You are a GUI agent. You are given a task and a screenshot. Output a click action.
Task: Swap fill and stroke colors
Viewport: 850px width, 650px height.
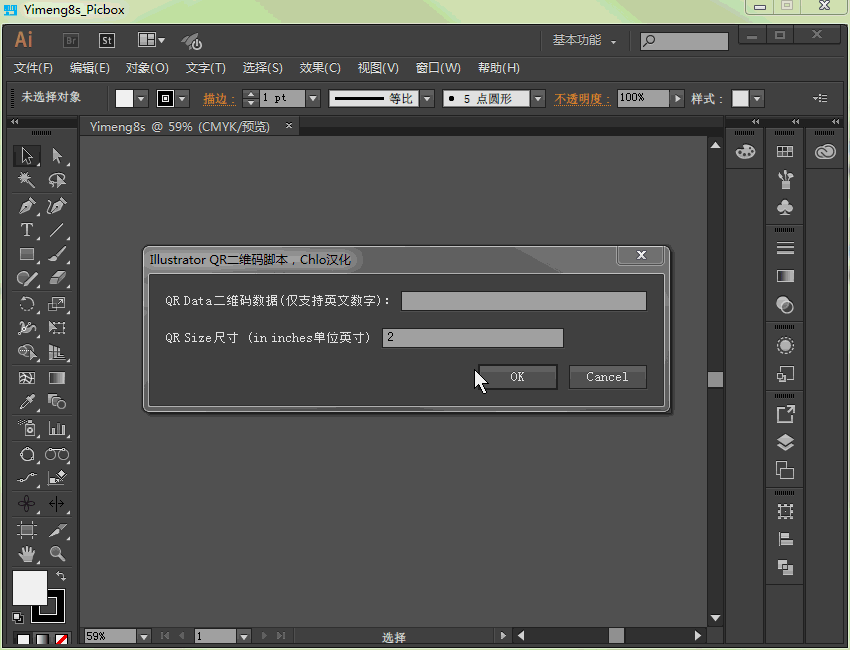tap(61, 576)
